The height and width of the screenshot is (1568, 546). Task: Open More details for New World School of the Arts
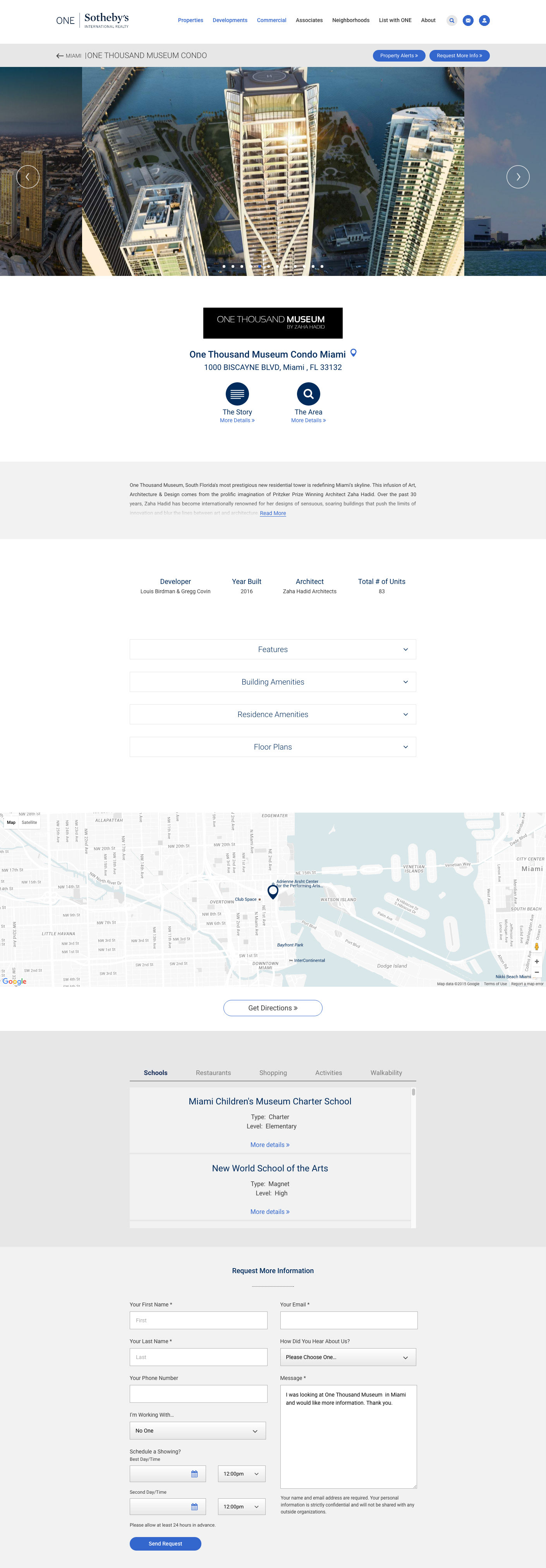[270, 1212]
